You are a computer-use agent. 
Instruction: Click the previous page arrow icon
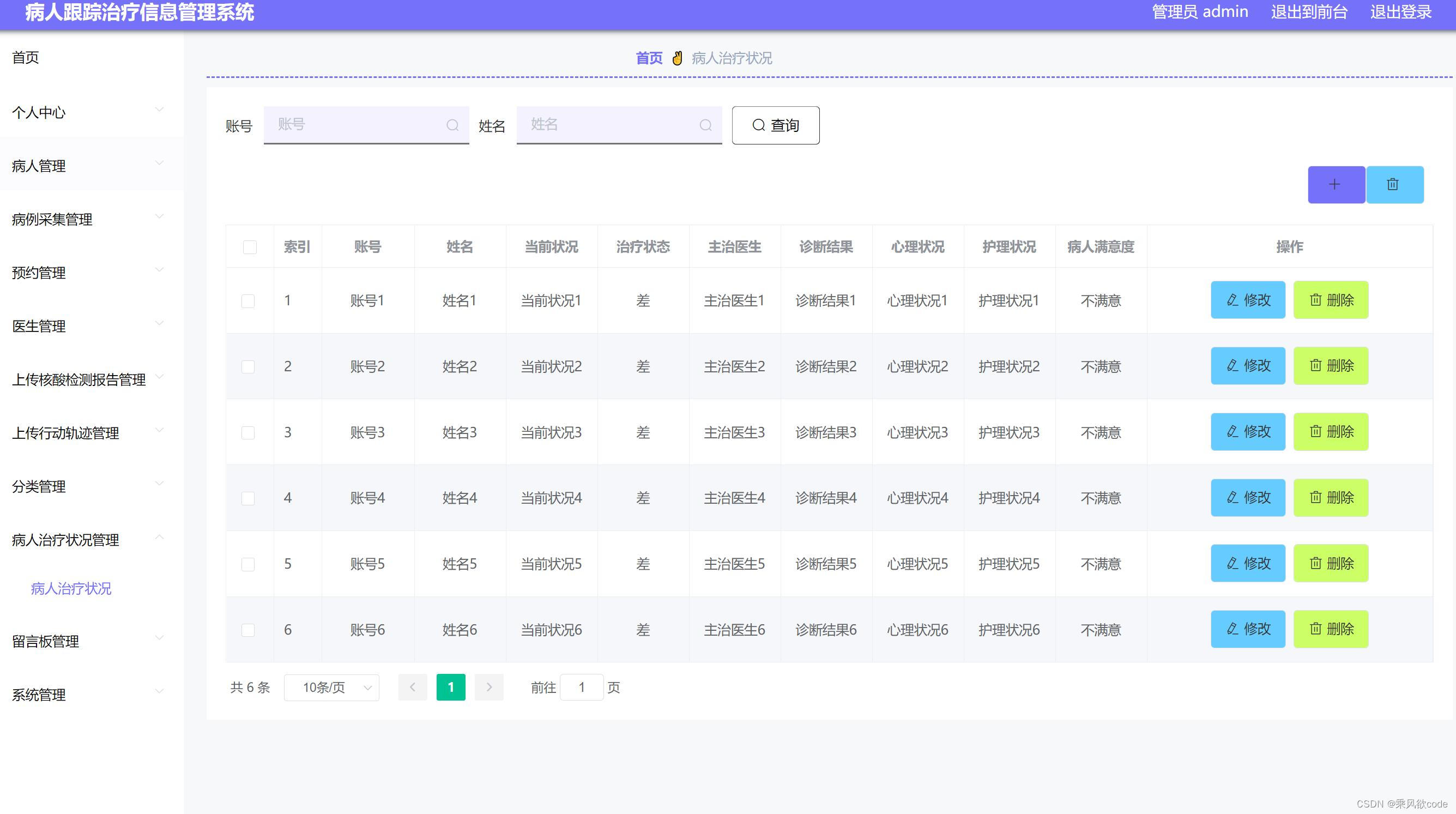(x=413, y=687)
